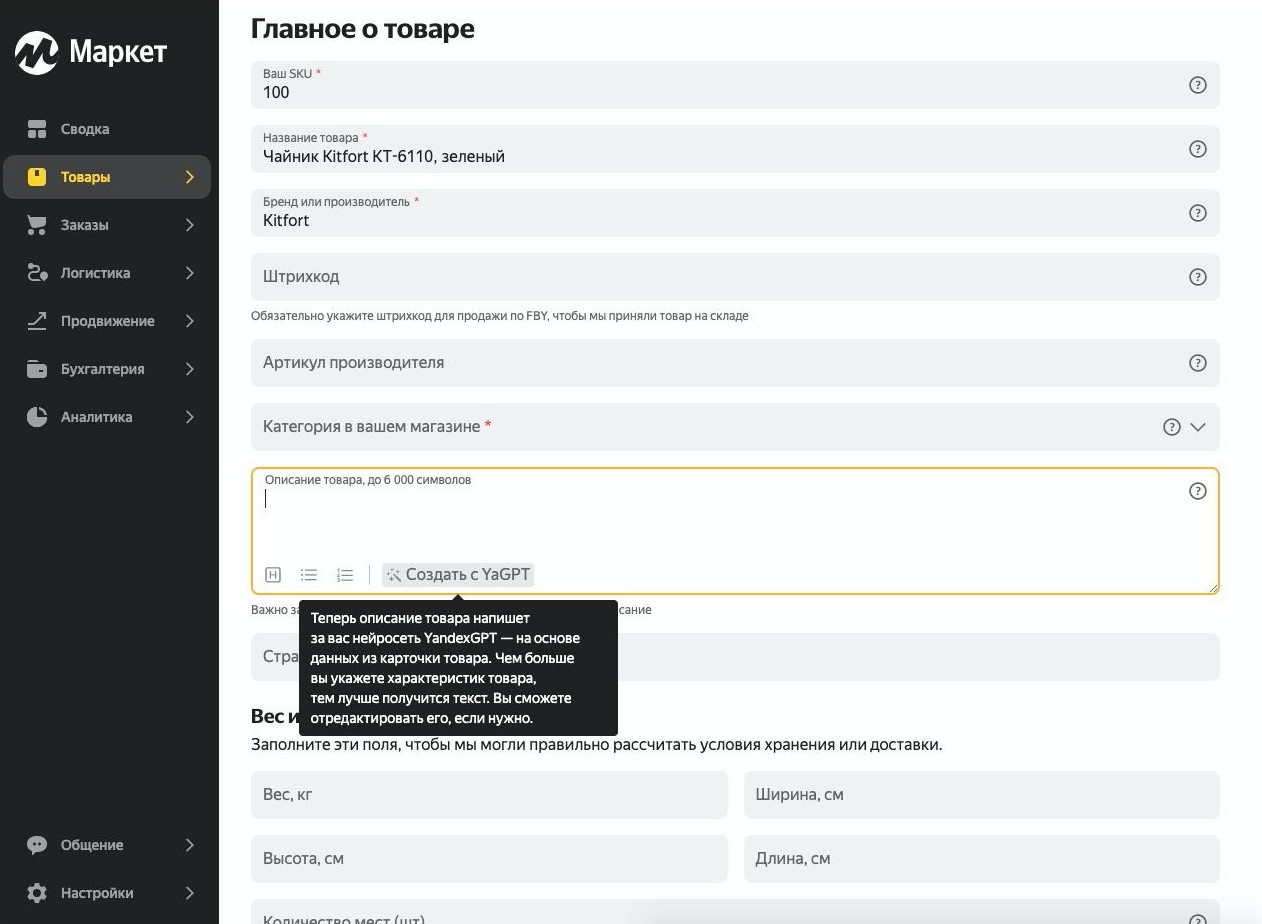Click help icon in description field
1262x924 pixels.
click(1197, 491)
